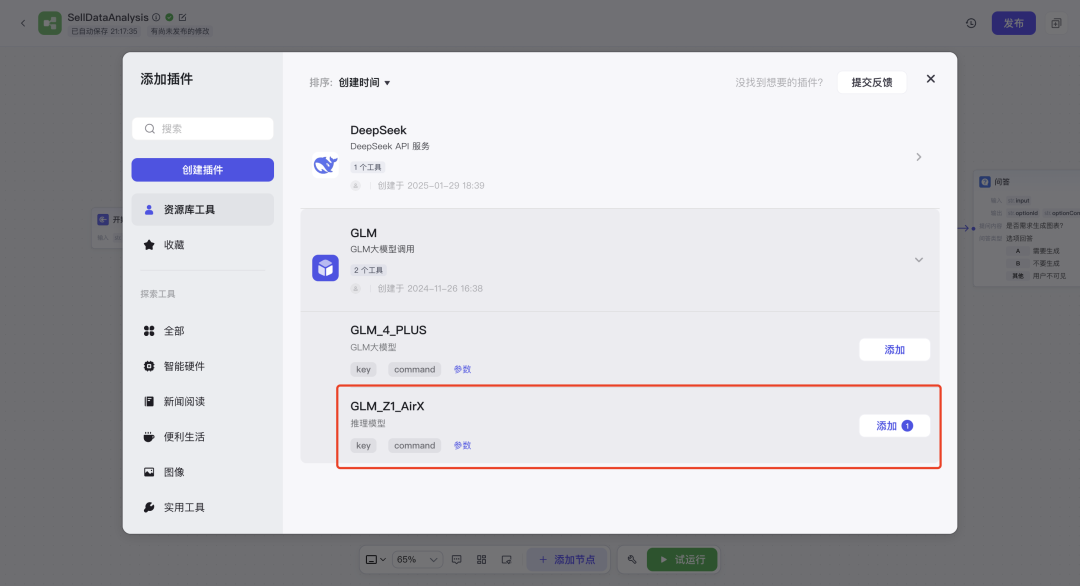Go back using the top-left arrow
Screen dimensions: 1080x586
23,23
